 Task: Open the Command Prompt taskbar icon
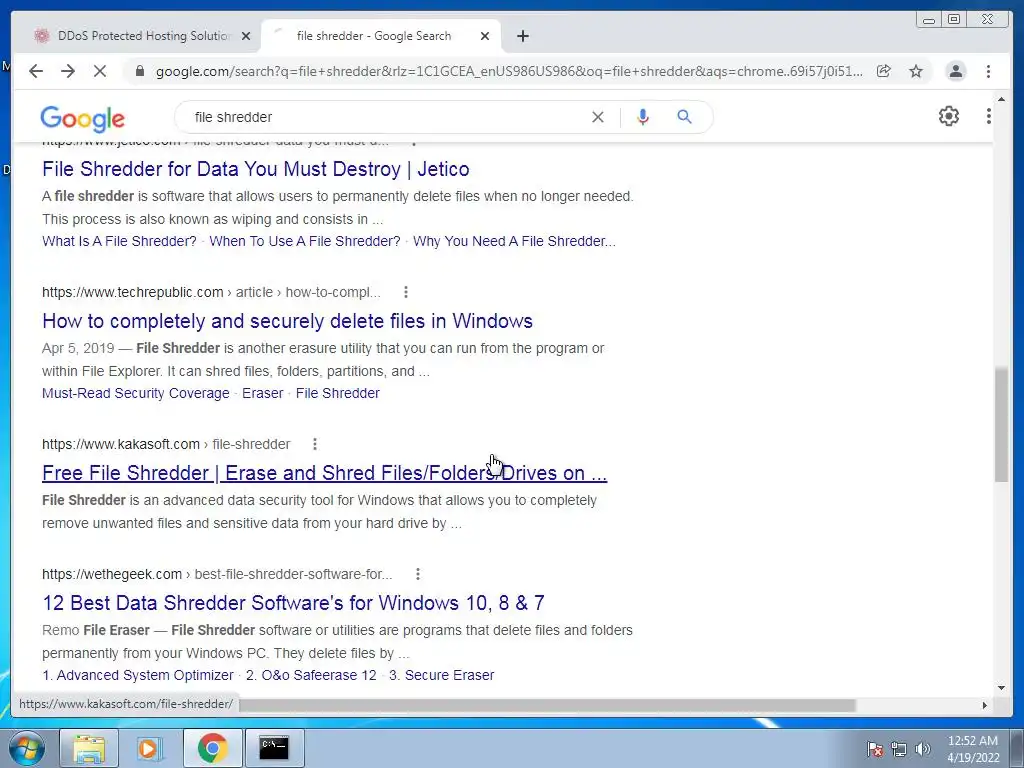pos(274,748)
